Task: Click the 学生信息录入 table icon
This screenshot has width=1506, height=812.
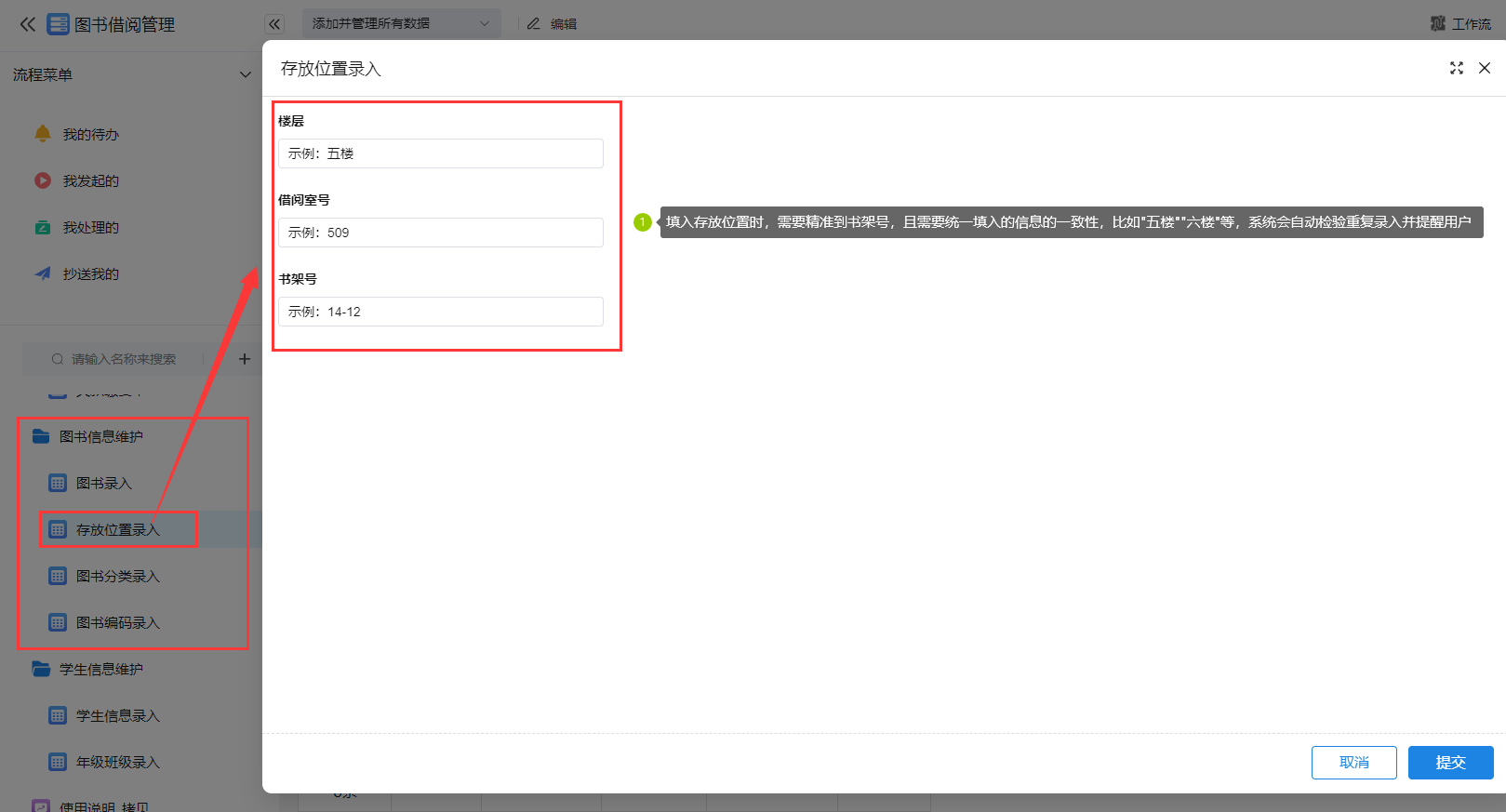Action: (x=58, y=715)
